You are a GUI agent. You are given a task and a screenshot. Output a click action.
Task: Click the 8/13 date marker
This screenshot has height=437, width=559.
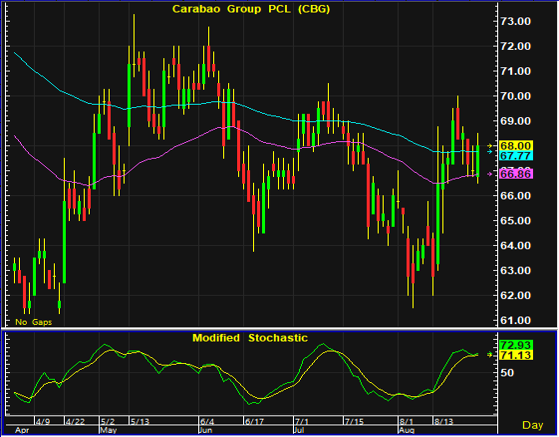[x=443, y=421]
